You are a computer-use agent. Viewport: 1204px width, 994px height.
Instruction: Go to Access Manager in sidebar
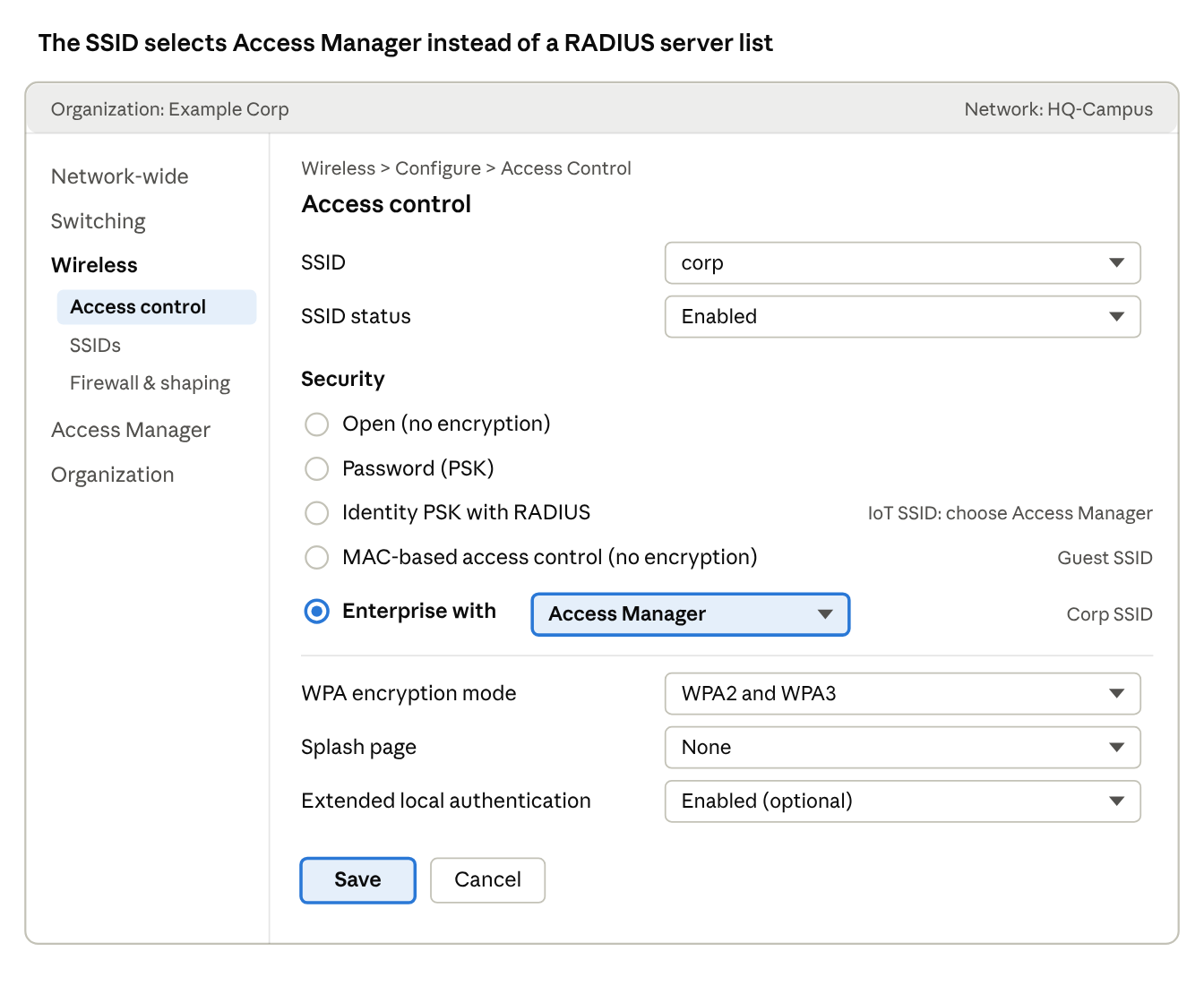click(131, 430)
